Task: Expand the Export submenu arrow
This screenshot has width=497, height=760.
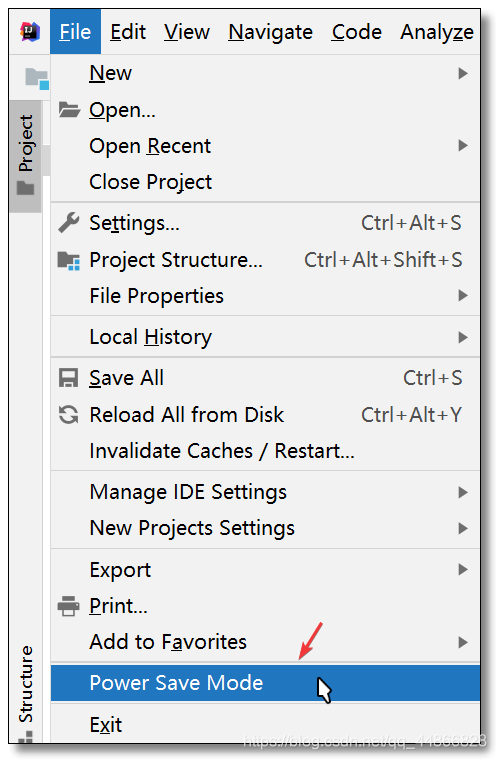Action: 463,570
